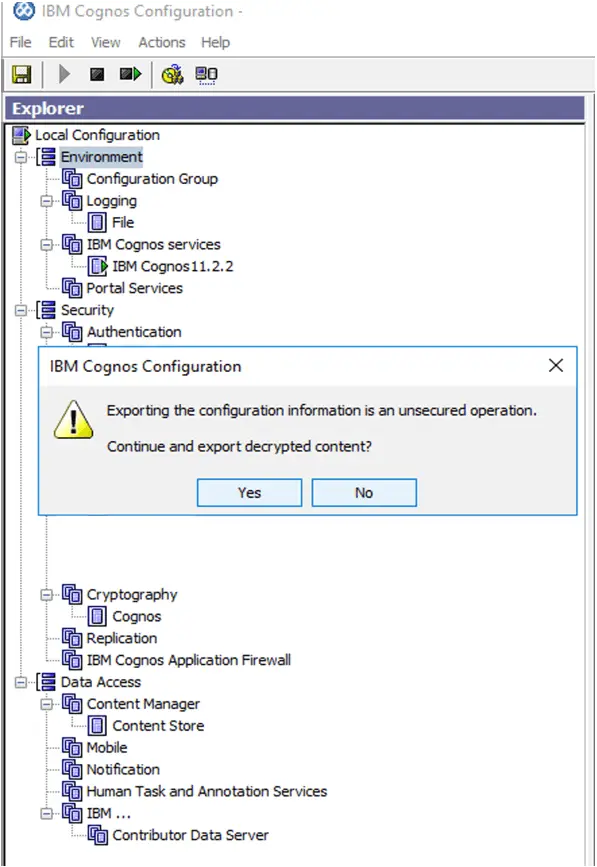
Task: Click the Notification icon
Action: pos(72,770)
